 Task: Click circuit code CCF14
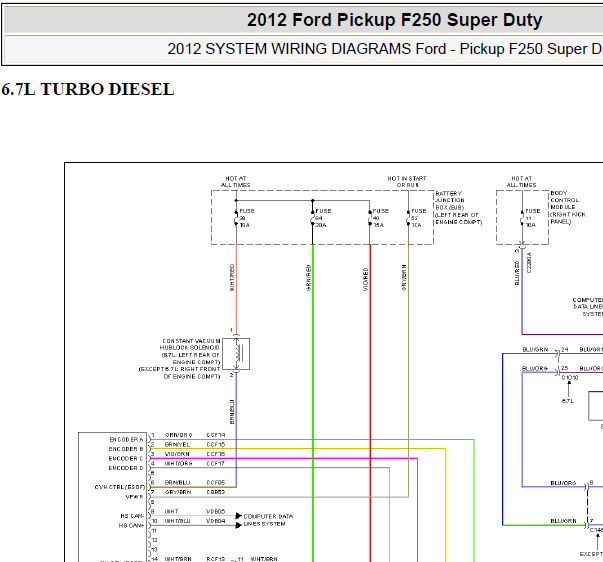(216, 435)
